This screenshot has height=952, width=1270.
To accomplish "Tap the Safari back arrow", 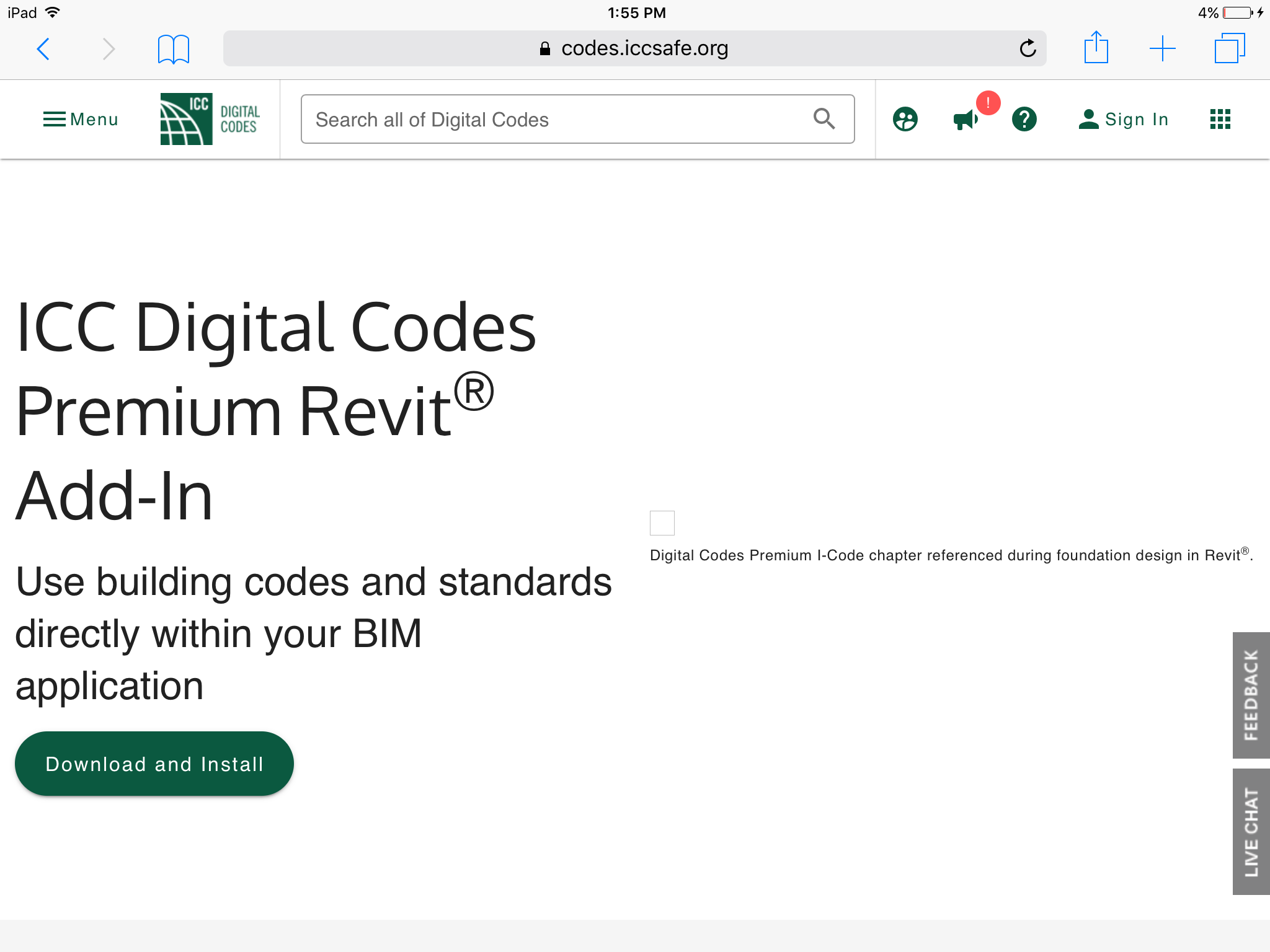I will [x=43, y=49].
